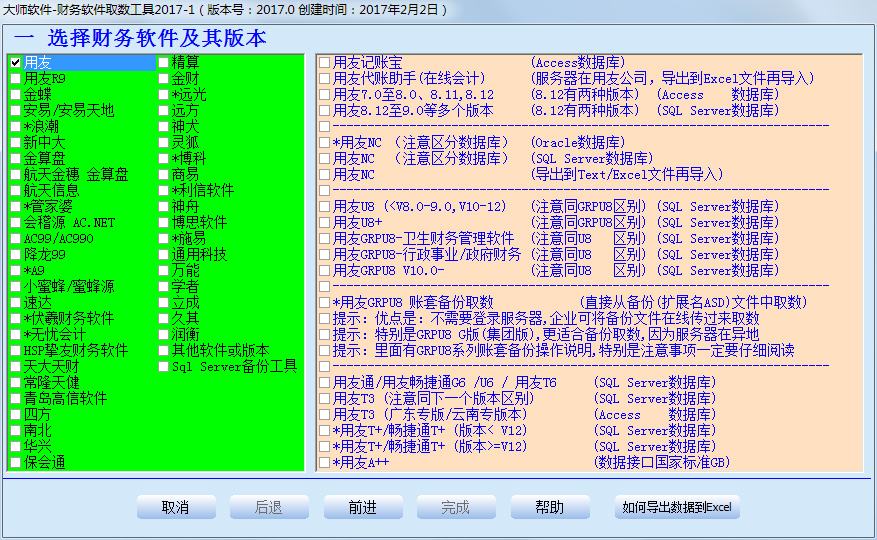
Task: Check the 速达 option
Action: [16, 303]
